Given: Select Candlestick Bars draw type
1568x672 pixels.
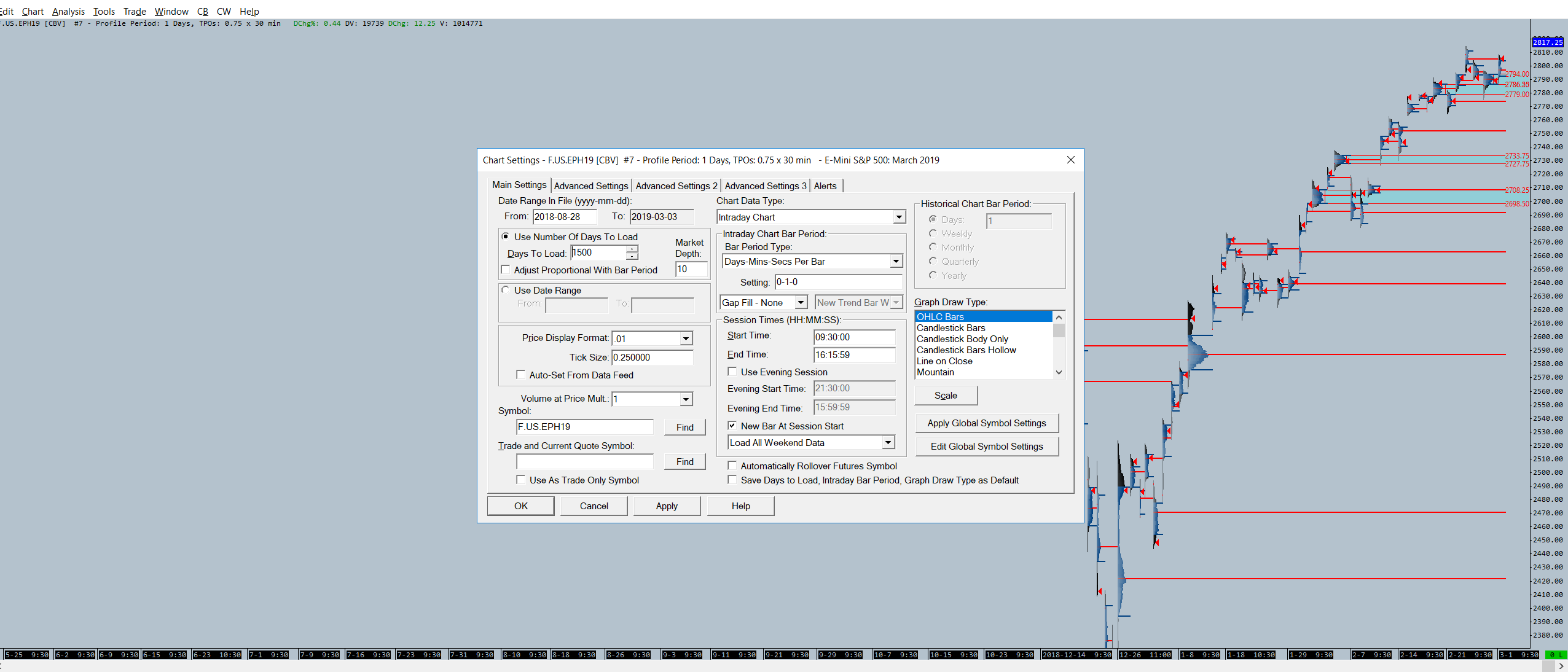Looking at the screenshot, I should pyautogui.click(x=951, y=328).
